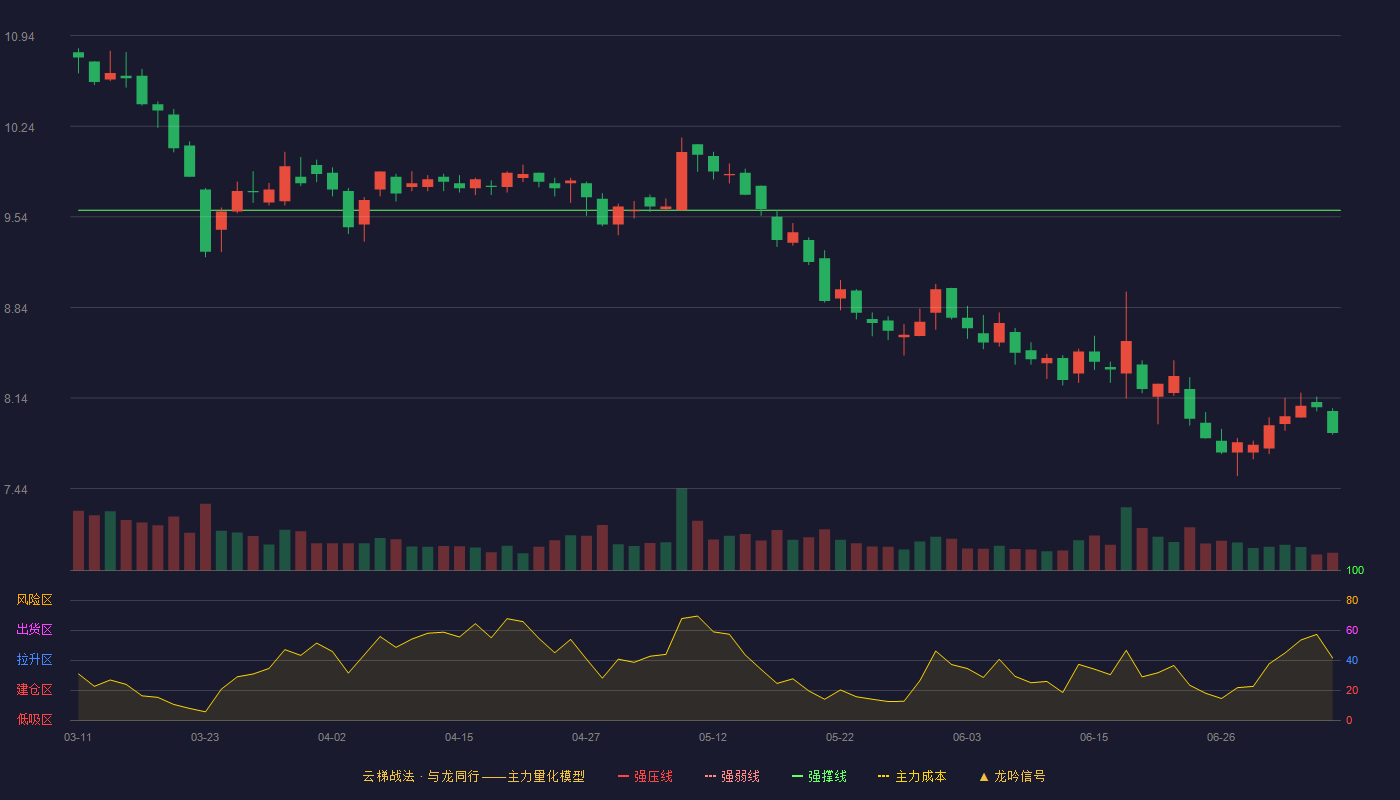Toggle the 强弱线 series label in legend
The width and height of the screenshot is (1400, 800).
740,776
